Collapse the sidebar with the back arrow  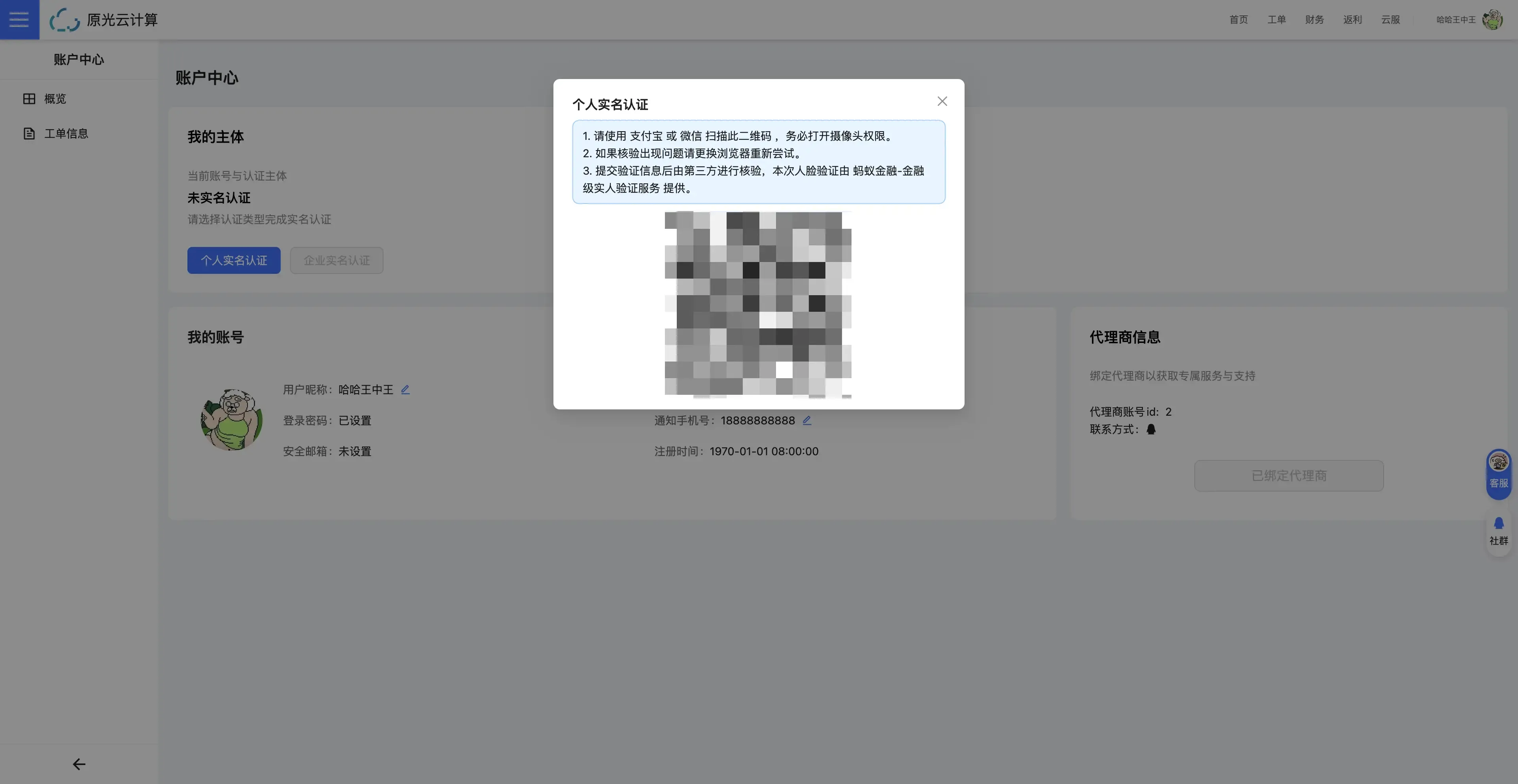(x=78, y=764)
